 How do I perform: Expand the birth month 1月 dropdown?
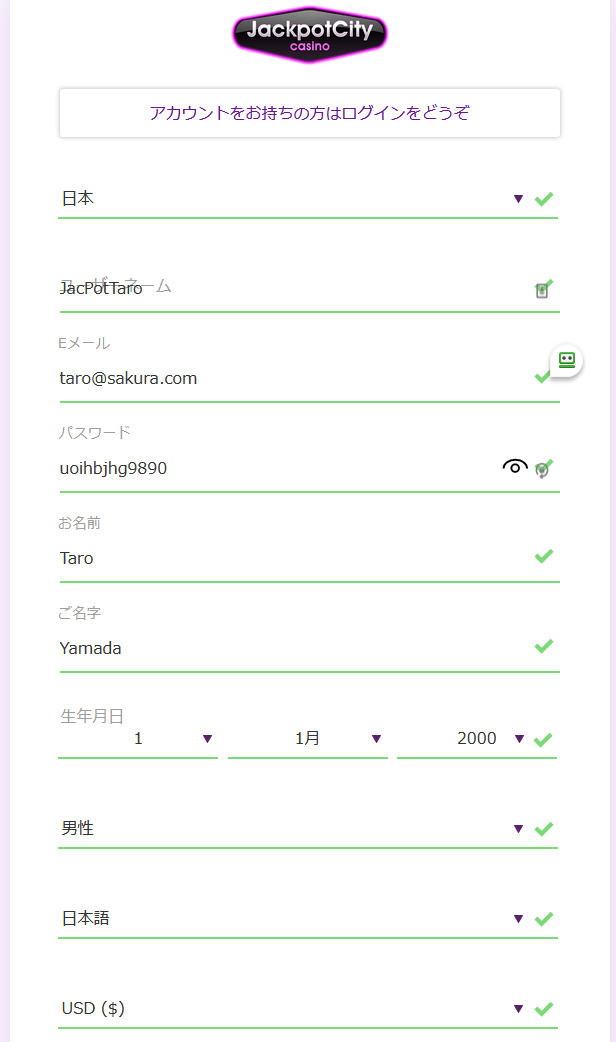coord(308,739)
